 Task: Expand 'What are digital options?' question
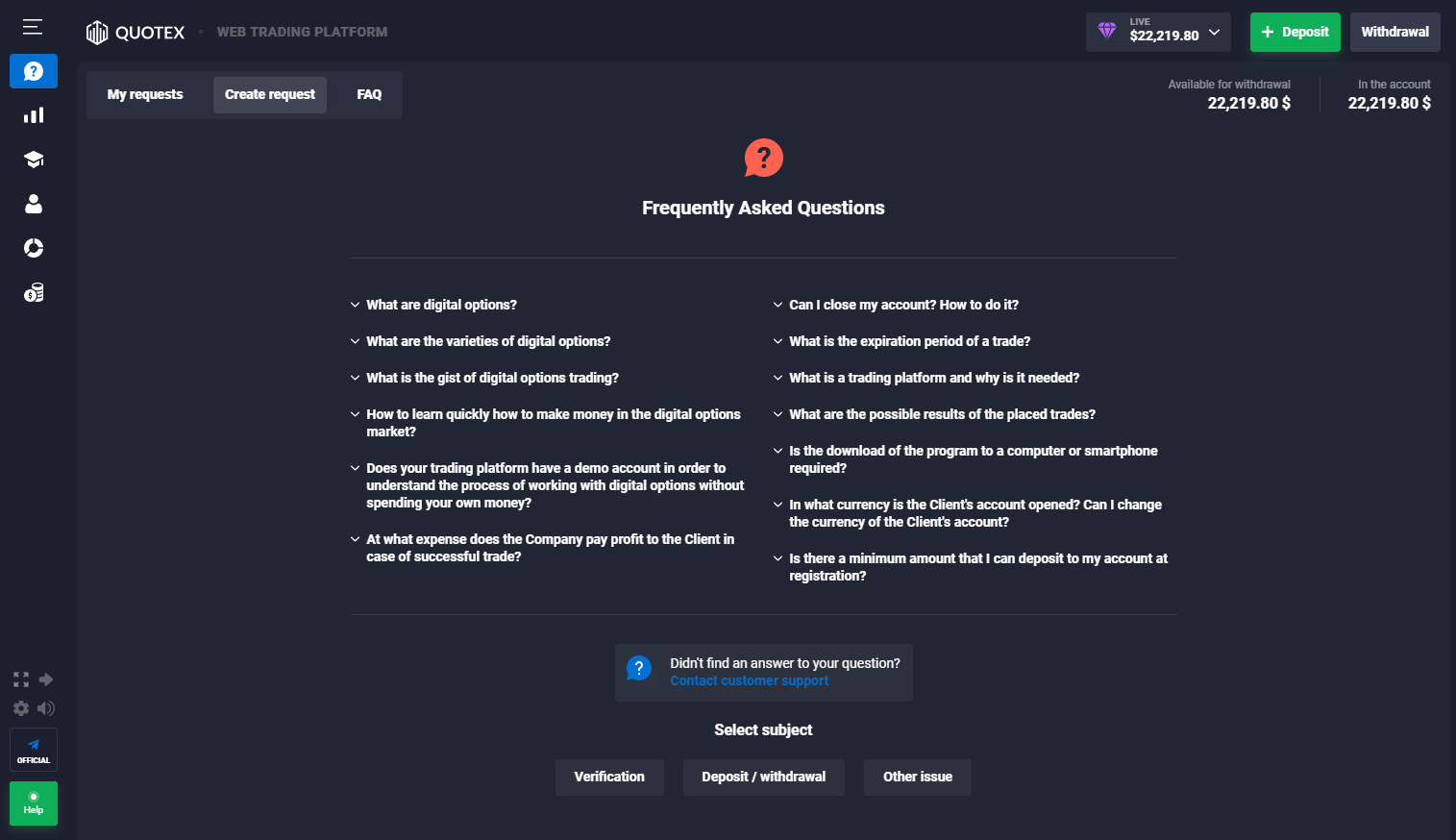[441, 305]
